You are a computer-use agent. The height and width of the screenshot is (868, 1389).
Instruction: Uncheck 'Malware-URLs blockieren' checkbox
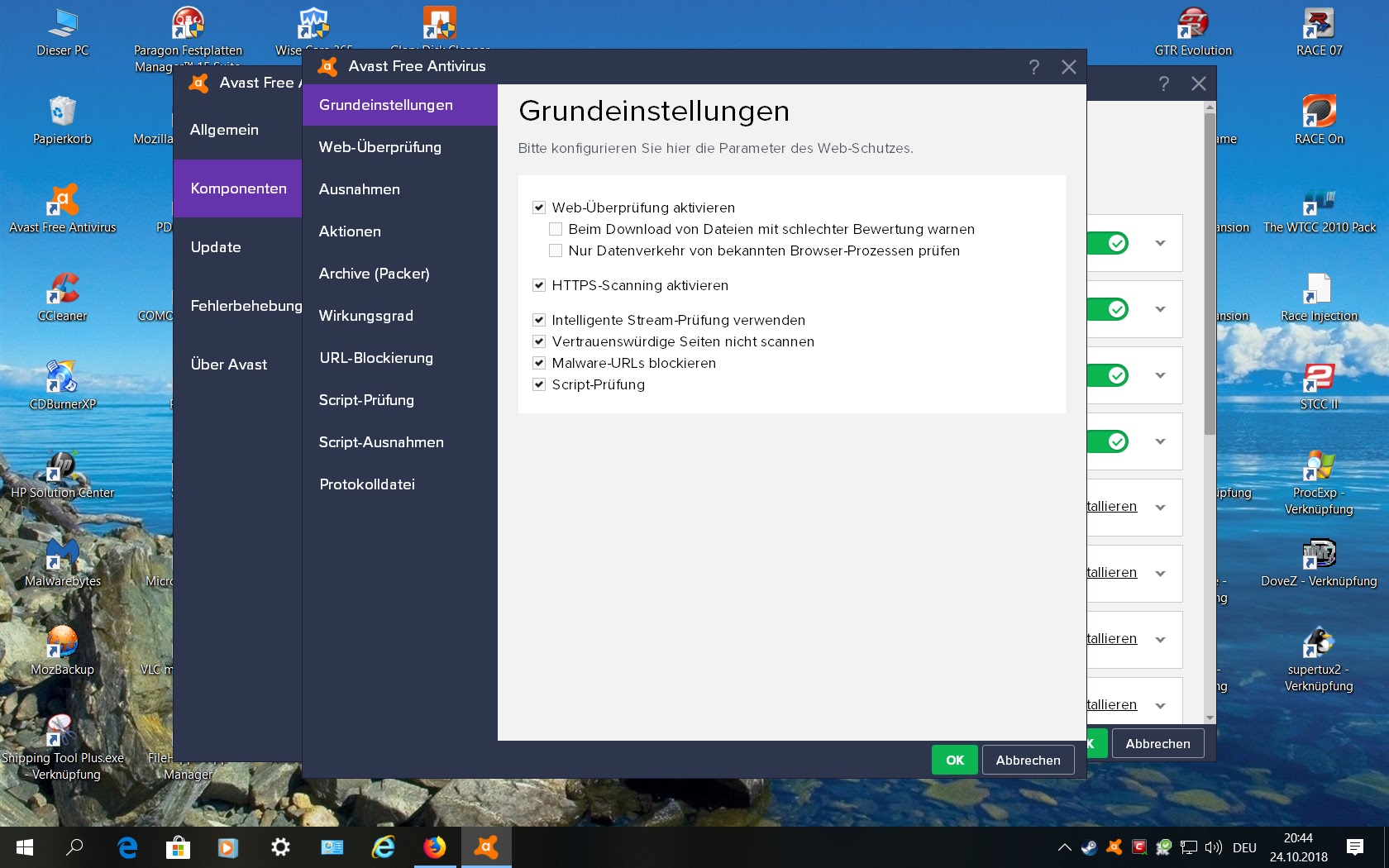539,363
